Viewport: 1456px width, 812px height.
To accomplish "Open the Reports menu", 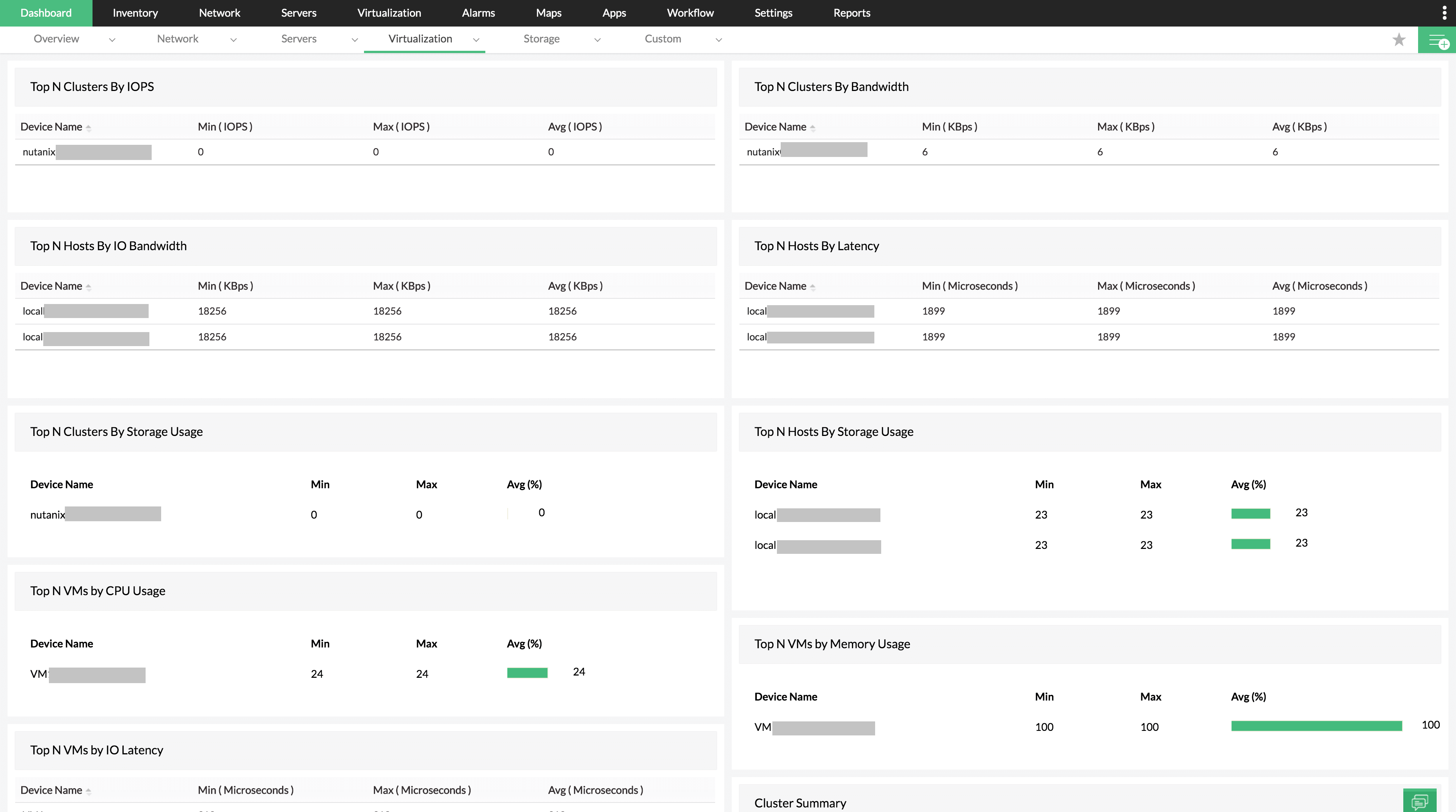I will (851, 13).
